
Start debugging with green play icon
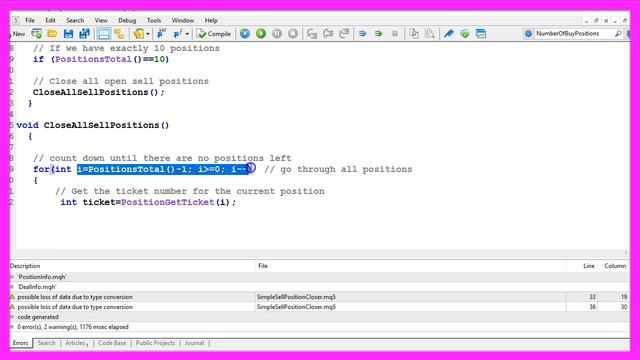click(261, 34)
